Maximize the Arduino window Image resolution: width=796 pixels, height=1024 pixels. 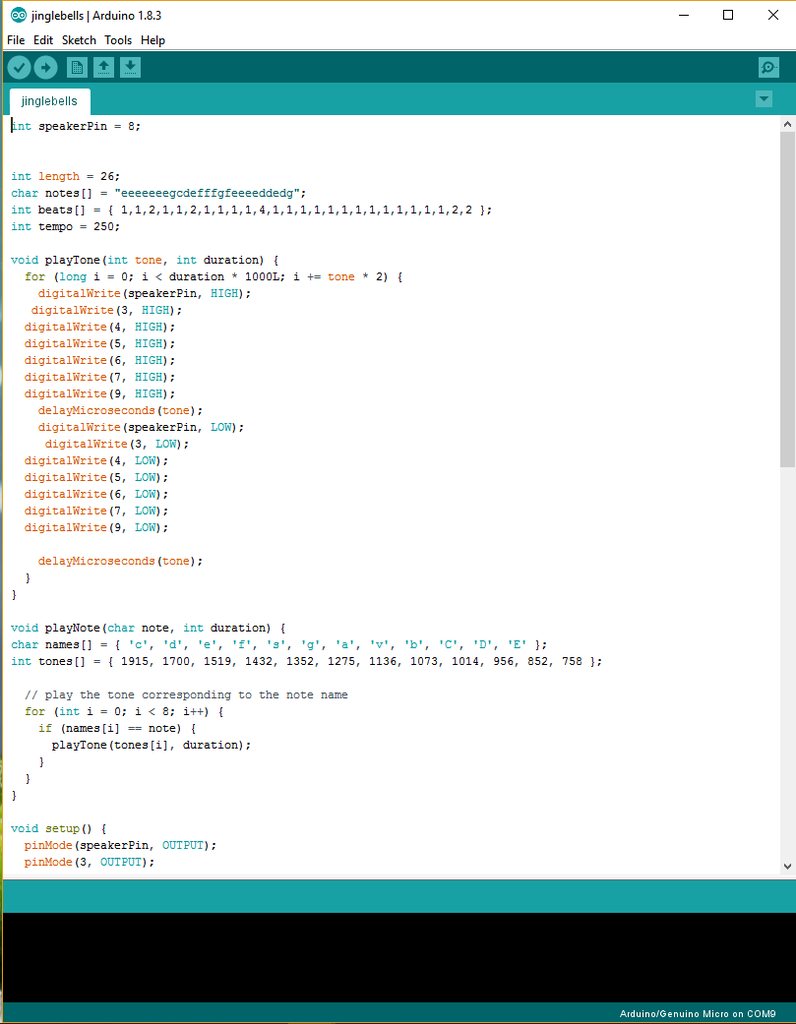click(728, 15)
